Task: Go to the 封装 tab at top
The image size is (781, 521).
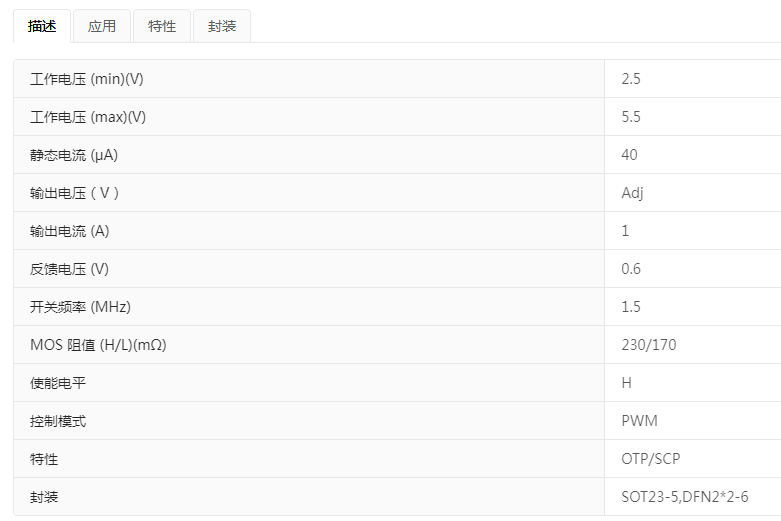Action: click(x=222, y=27)
